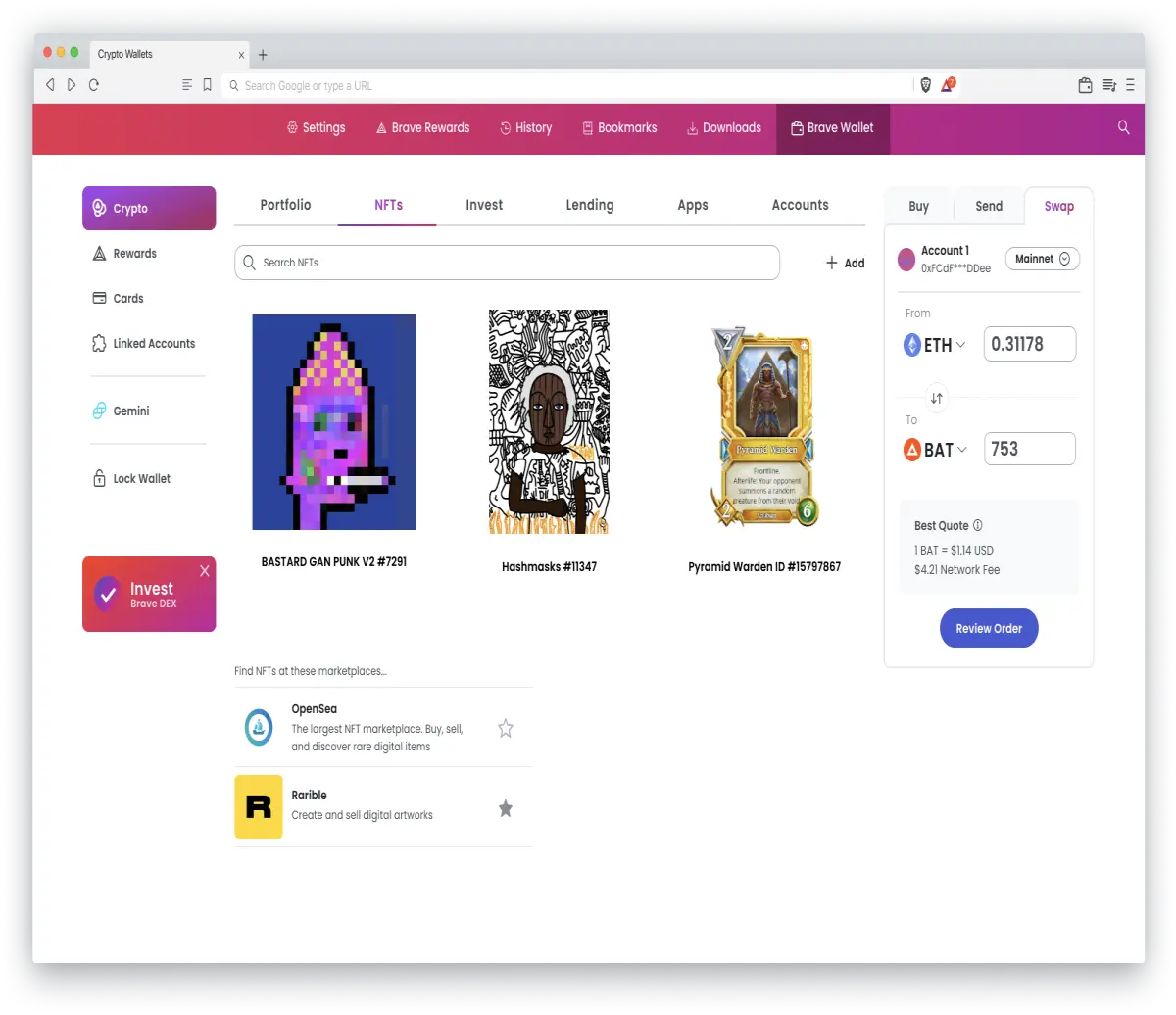Click the To amount field showing 753
The width and height of the screenshot is (1176, 1015).
click(x=1030, y=449)
